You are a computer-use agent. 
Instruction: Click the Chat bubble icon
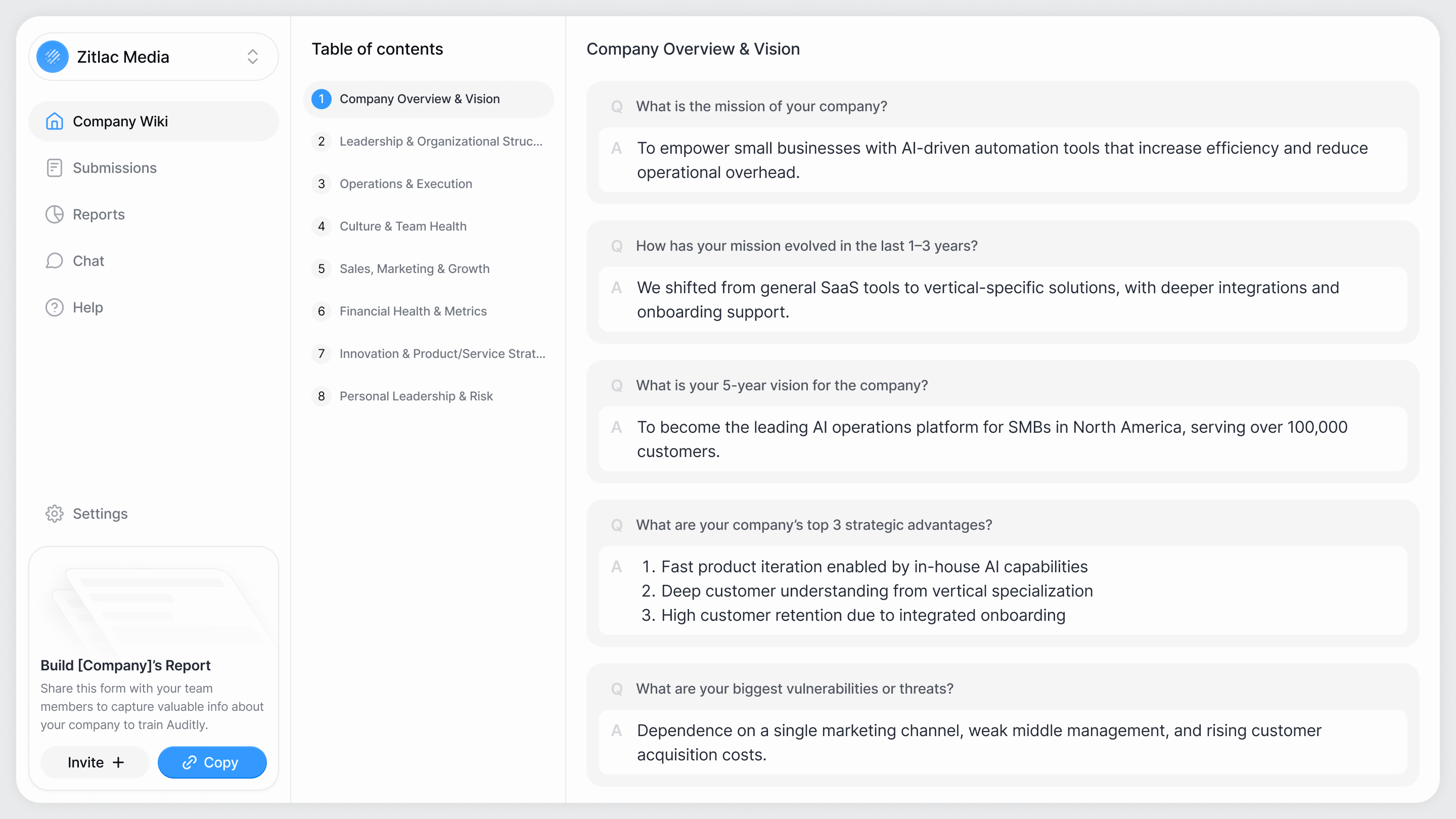click(54, 260)
